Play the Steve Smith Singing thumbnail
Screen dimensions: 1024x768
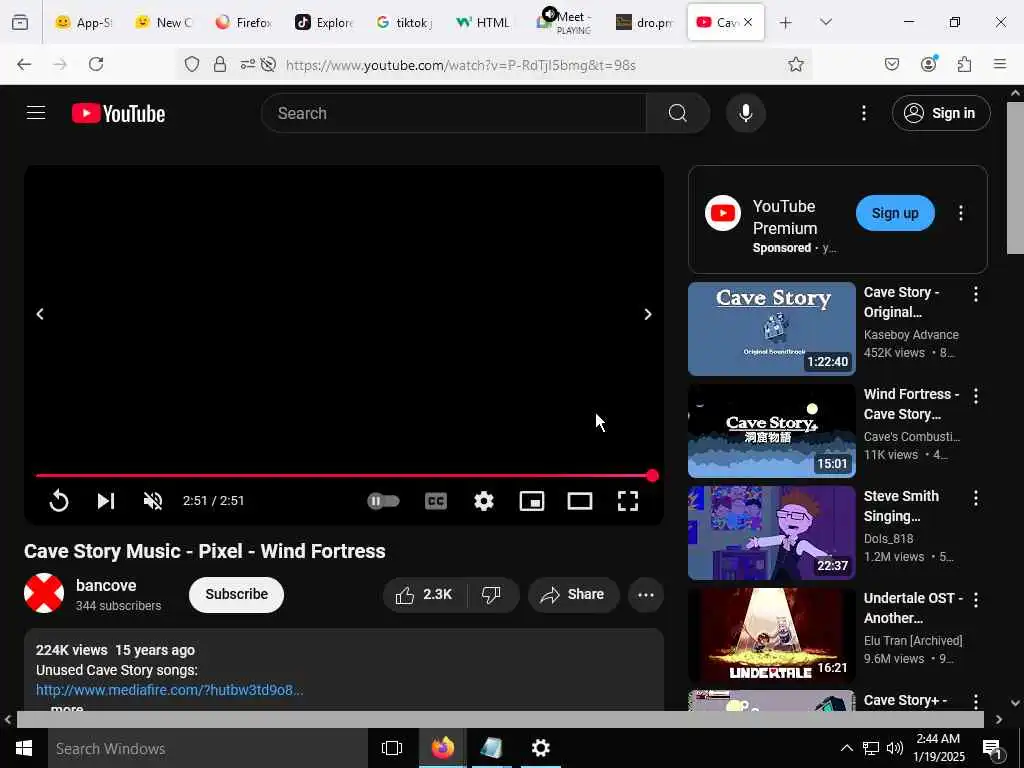point(771,533)
